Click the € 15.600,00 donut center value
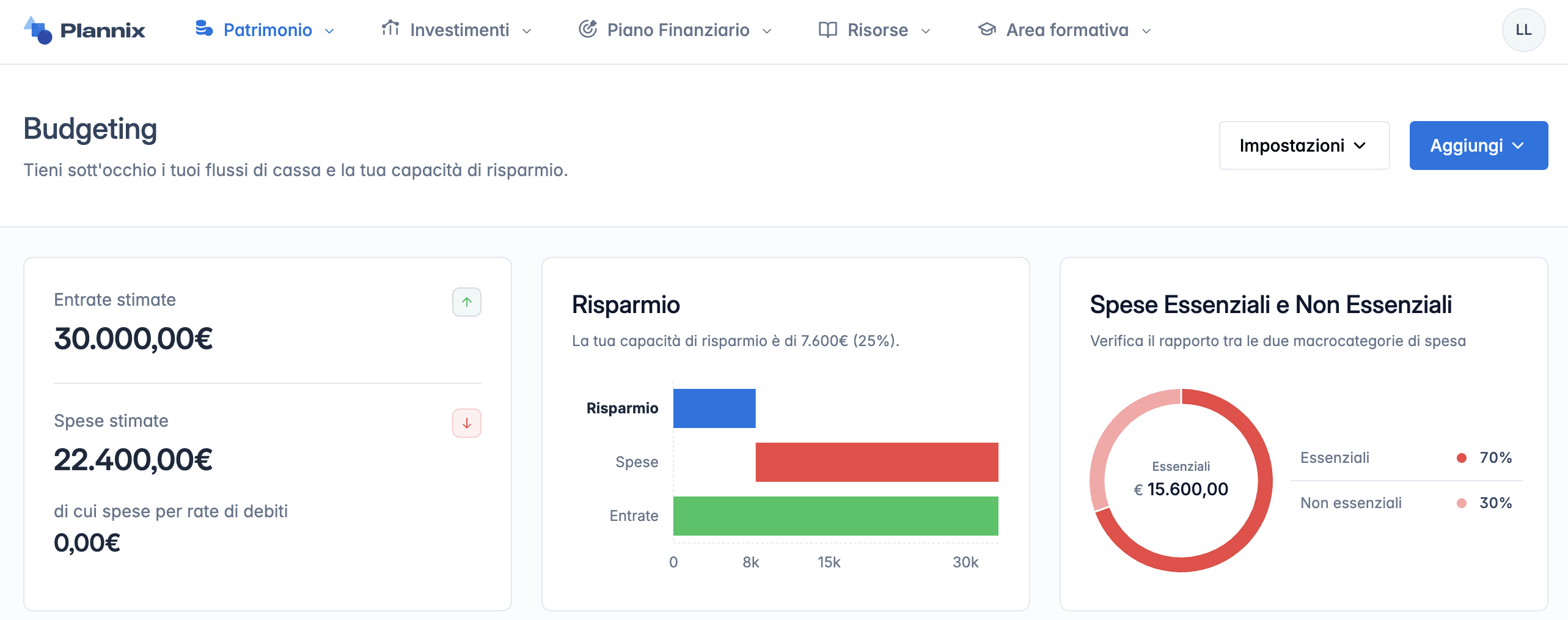Image resolution: width=1568 pixels, height=620 pixels. pyautogui.click(x=1181, y=489)
